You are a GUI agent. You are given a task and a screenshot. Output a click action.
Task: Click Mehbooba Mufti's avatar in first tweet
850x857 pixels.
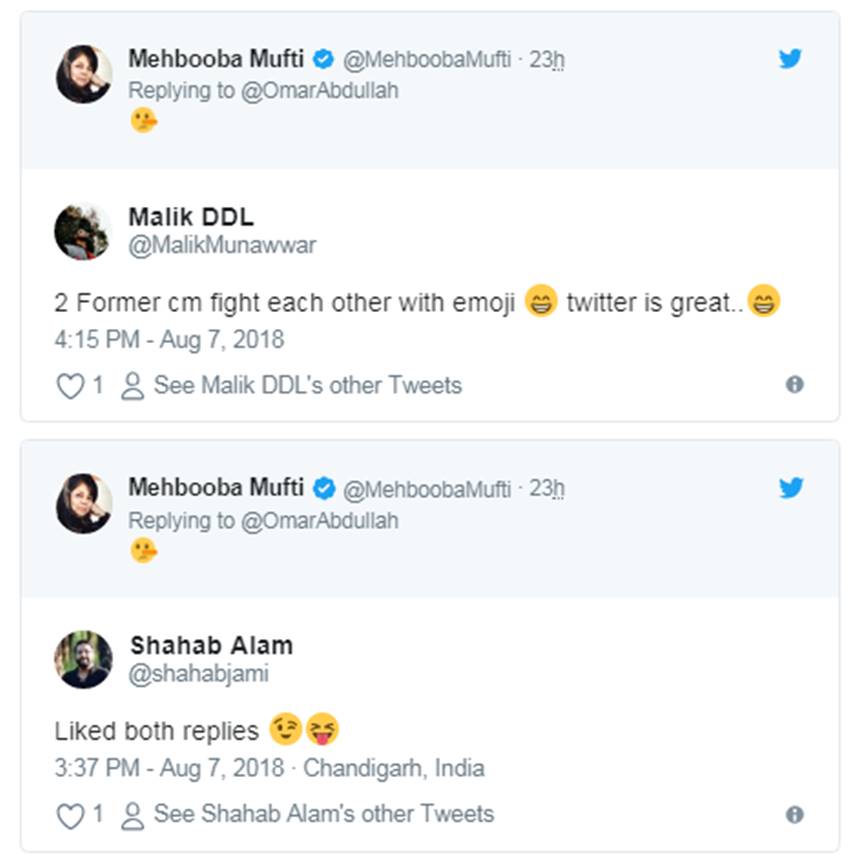pyautogui.click(x=83, y=73)
